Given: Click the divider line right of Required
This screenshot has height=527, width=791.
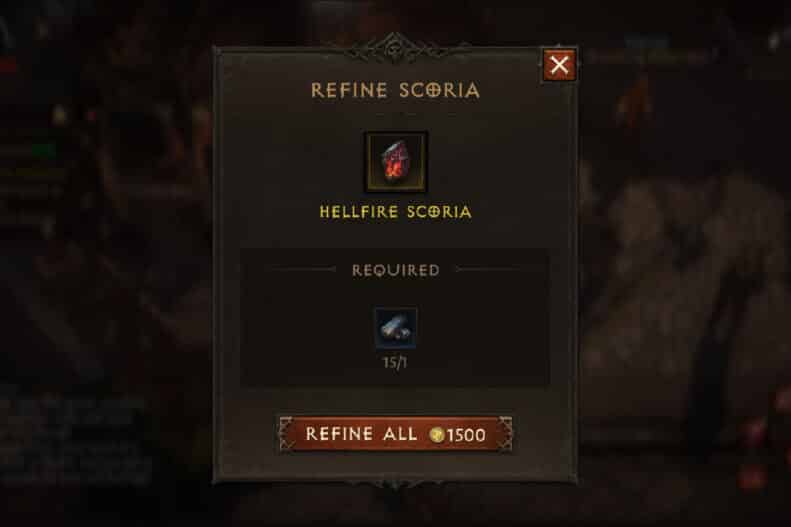Looking at the screenshot, I should (490, 270).
